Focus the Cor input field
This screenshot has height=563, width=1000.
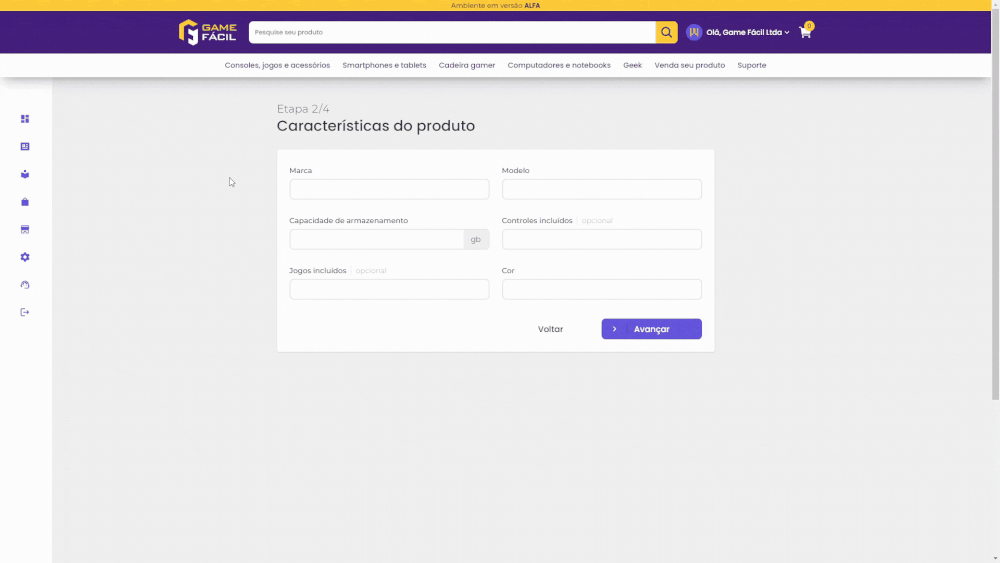click(x=601, y=289)
